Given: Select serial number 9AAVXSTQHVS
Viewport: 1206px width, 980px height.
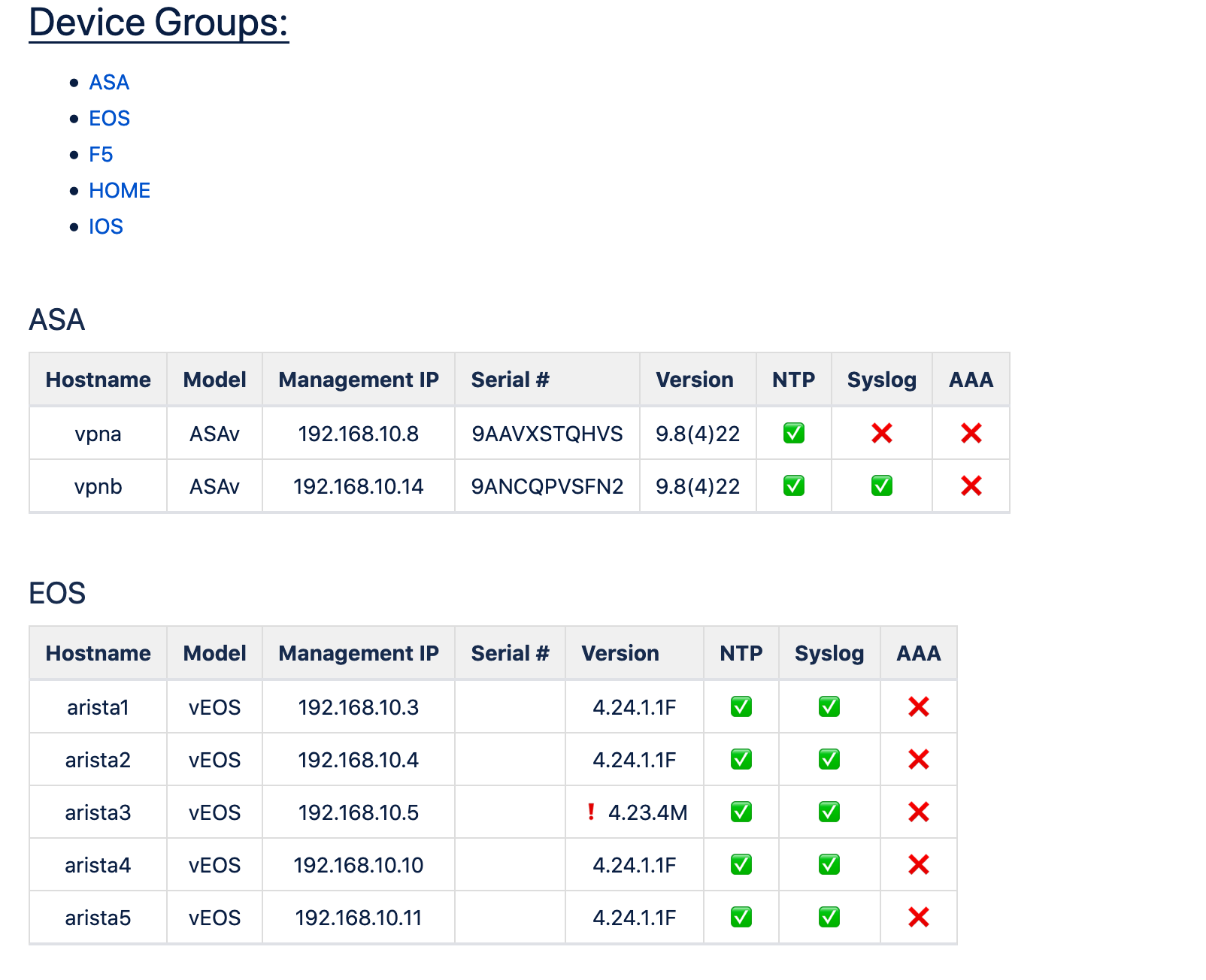Looking at the screenshot, I should click(547, 434).
